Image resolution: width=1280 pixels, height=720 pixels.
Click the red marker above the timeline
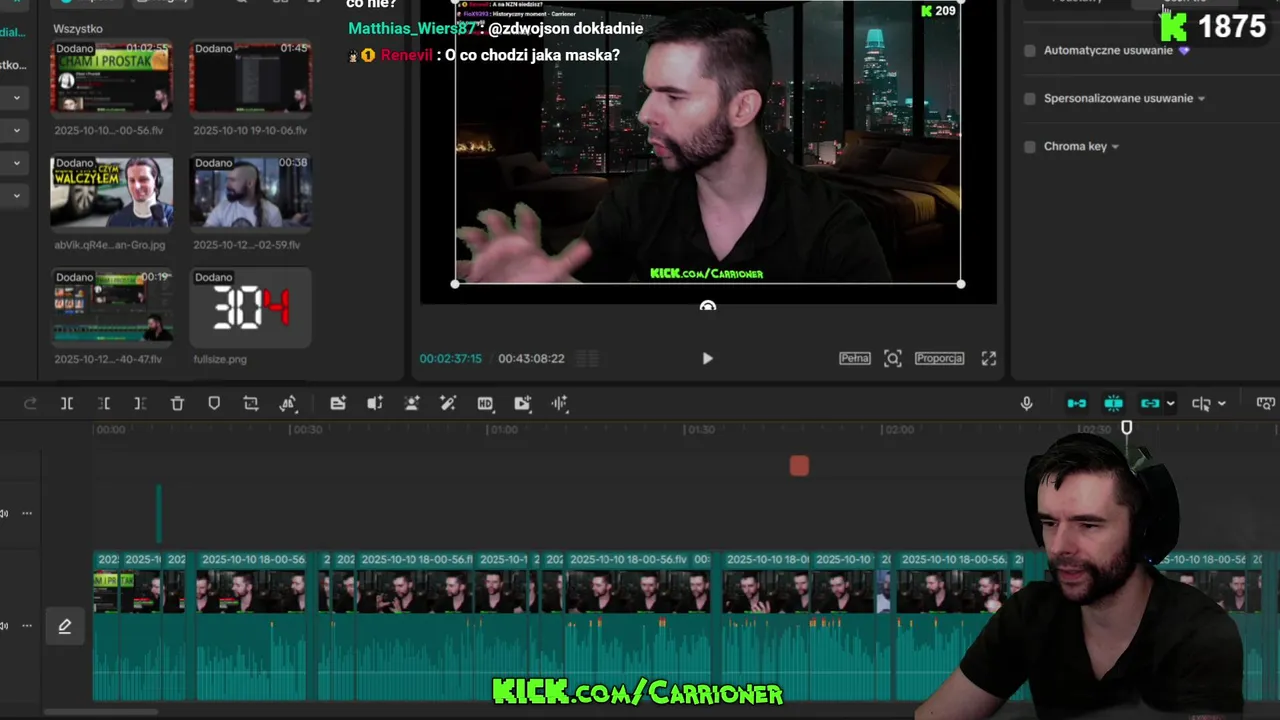pyautogui.click(x=799, y=466)
